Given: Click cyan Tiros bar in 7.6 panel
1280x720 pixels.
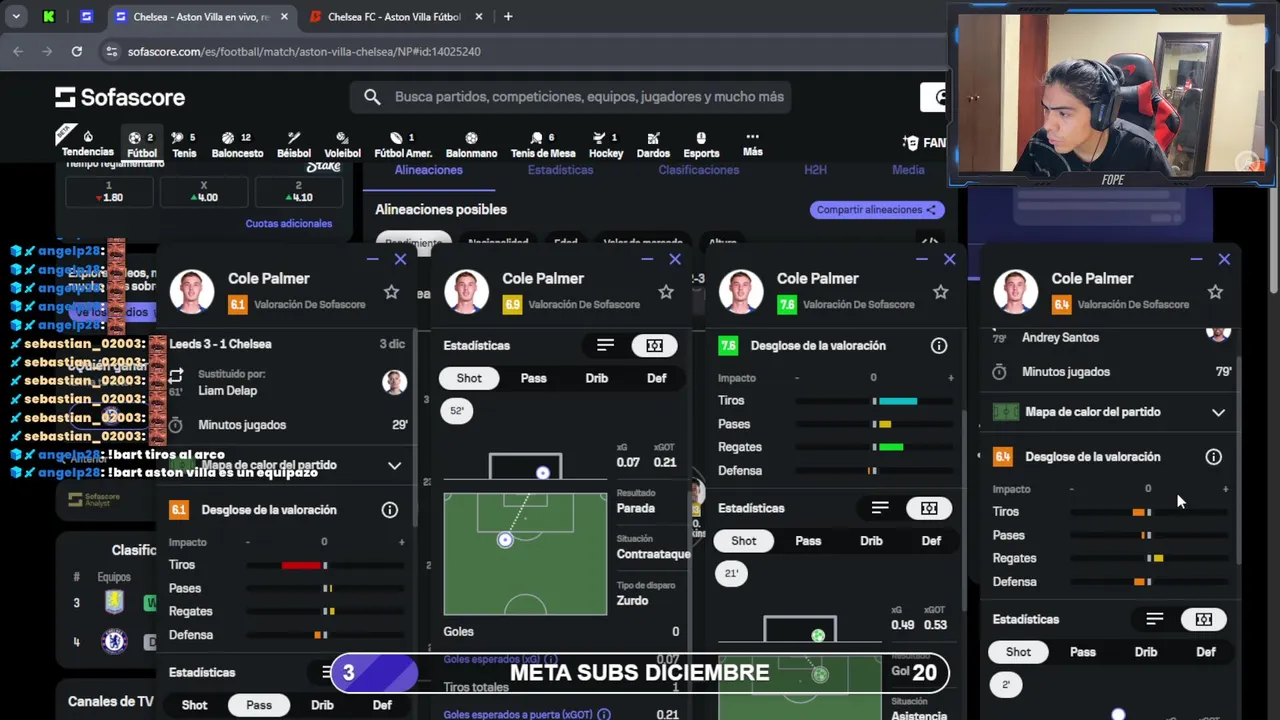Looking at the screenshot, I should coord(898,401).
